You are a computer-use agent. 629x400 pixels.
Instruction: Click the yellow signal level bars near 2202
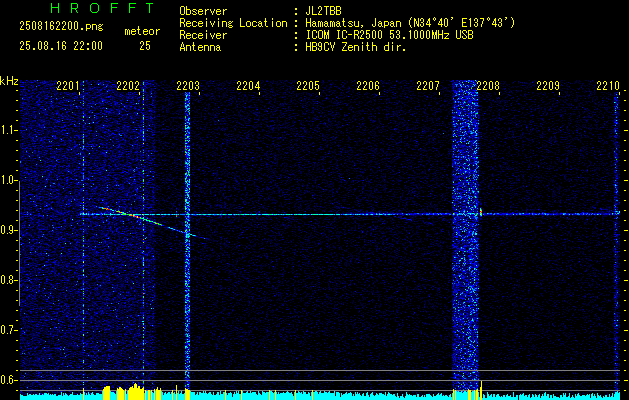[x=132, y=392]
